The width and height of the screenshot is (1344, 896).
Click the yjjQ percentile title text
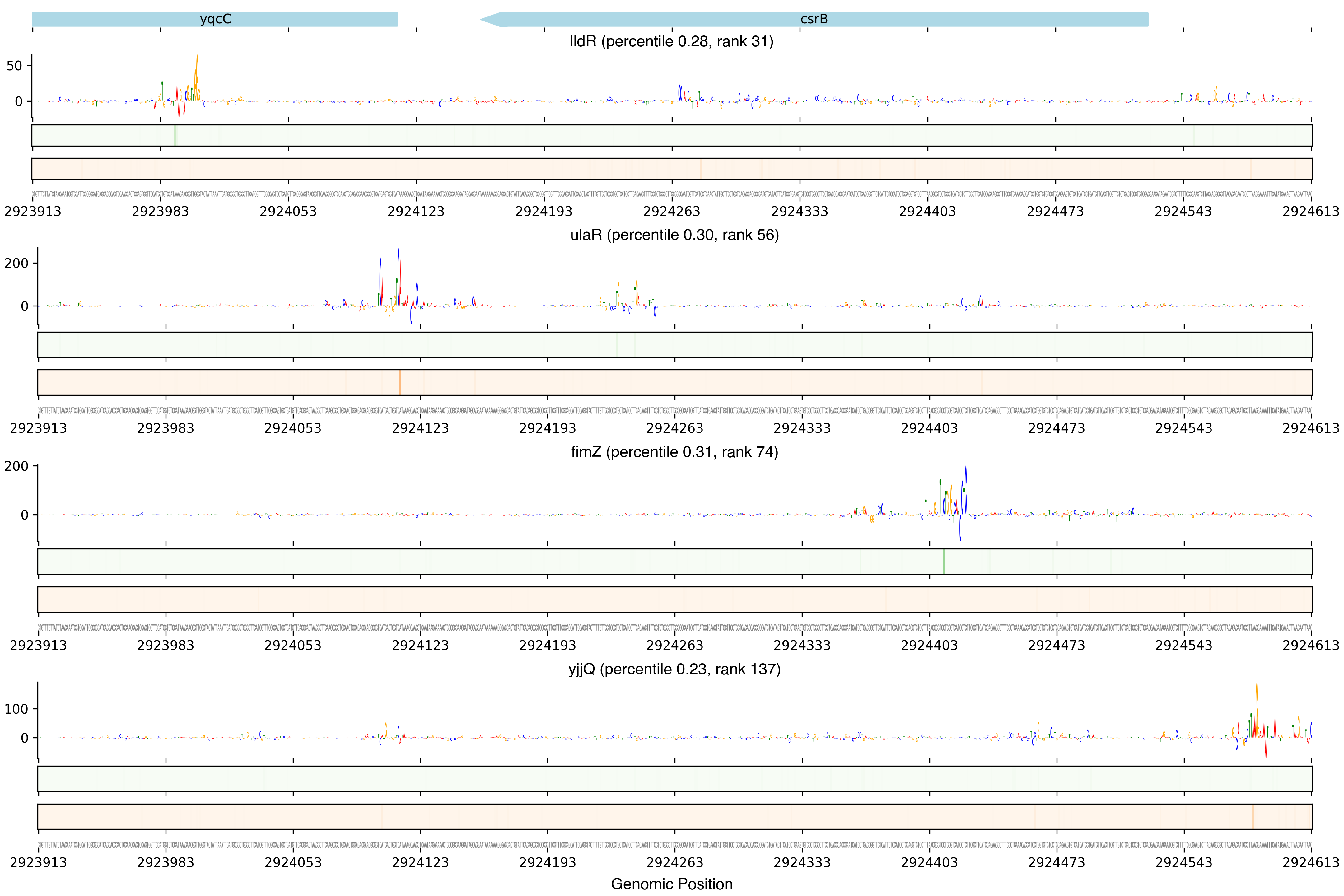674,669
